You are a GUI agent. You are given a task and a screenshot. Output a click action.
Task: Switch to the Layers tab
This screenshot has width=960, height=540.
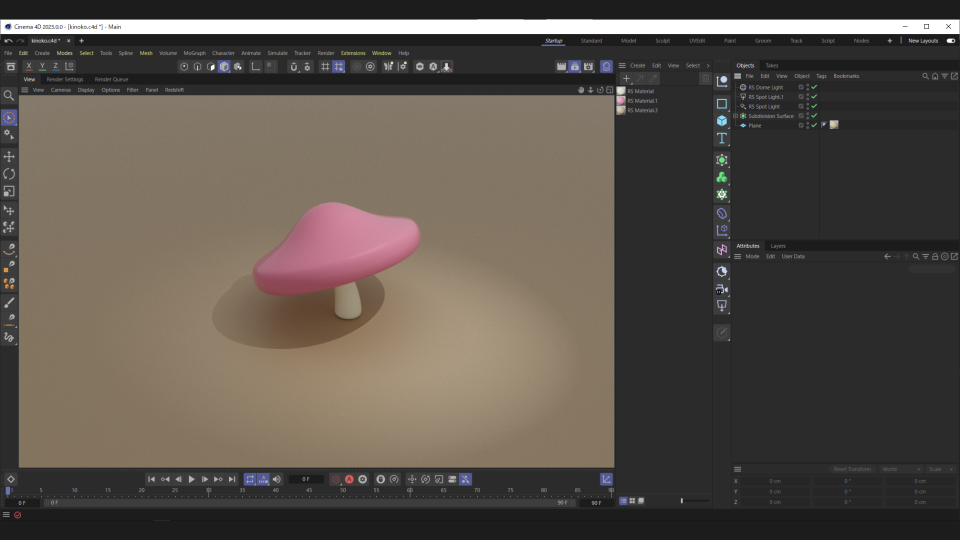778,246
